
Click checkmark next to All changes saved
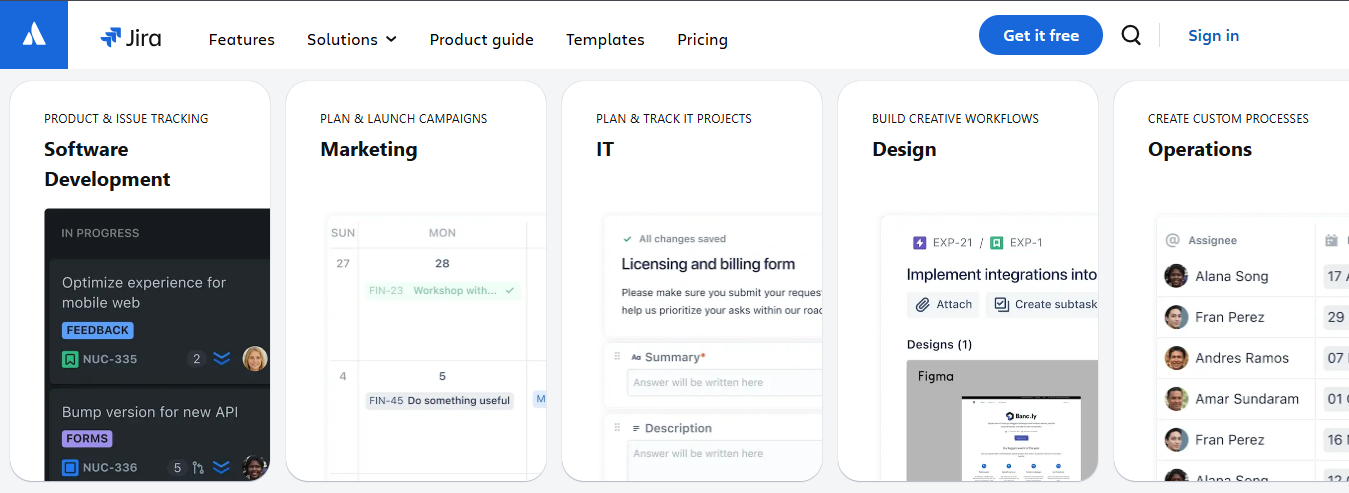627,239
